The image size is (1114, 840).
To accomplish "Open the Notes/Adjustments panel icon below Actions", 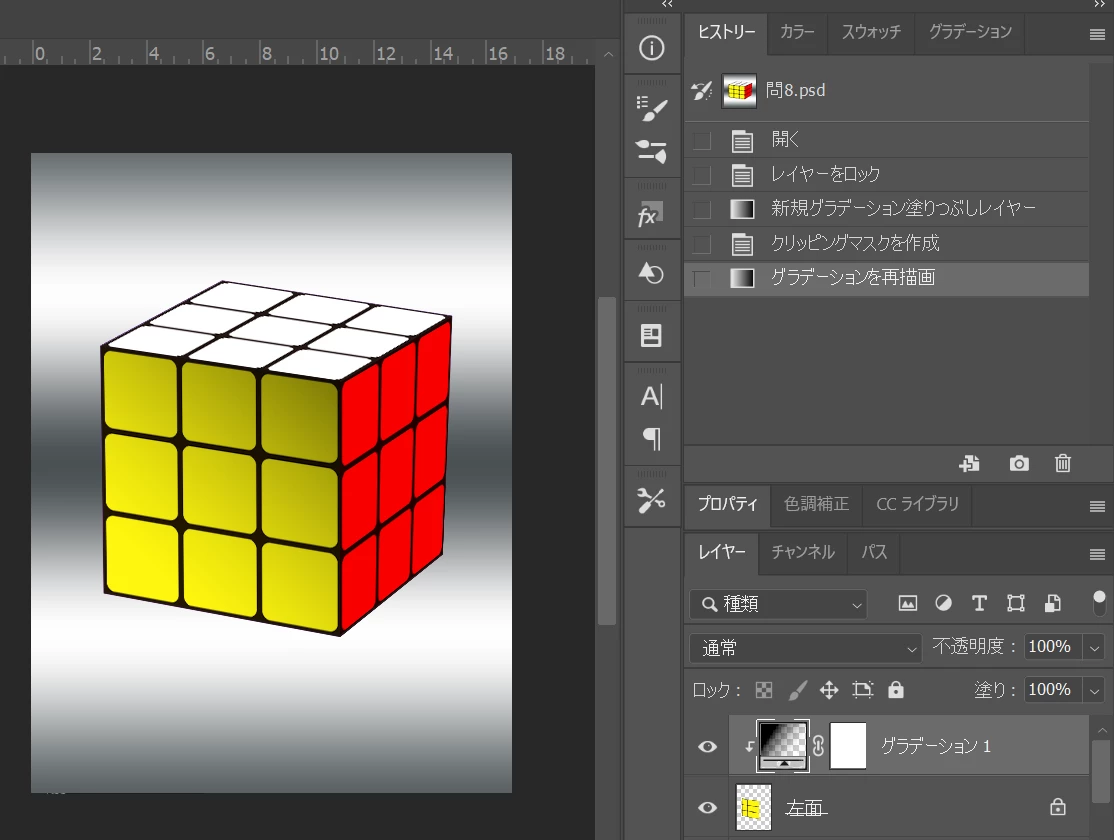I will pos(651,335).
